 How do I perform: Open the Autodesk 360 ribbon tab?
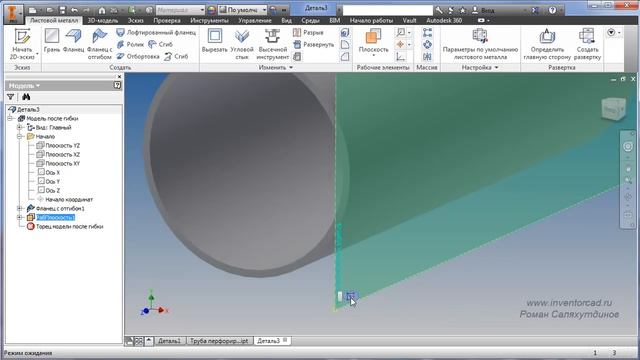(x=444, y=20)
